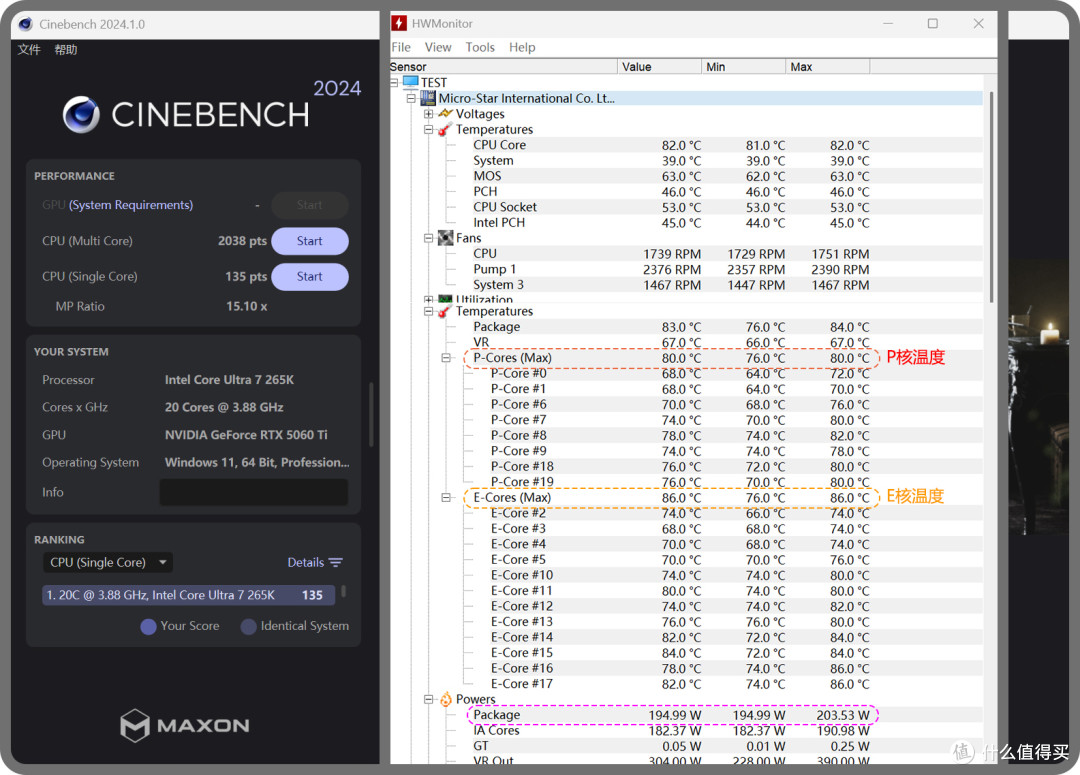Click the Value column header
The width and height of the screenshot is (1080, 775).
tap(659, 67)
